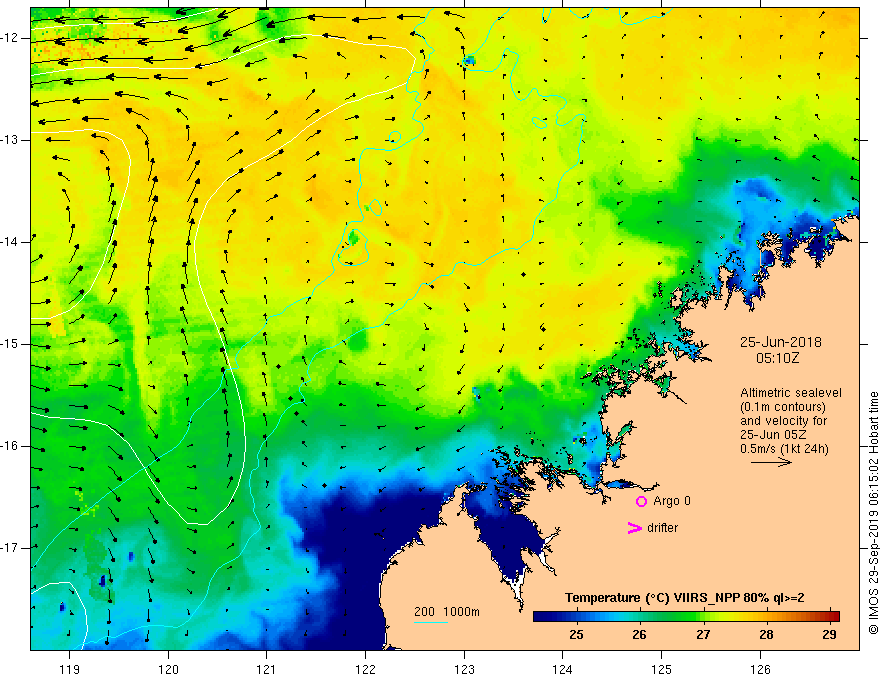
Task: Select the '25-Jun-2018' date text
Action: [780, 342]
